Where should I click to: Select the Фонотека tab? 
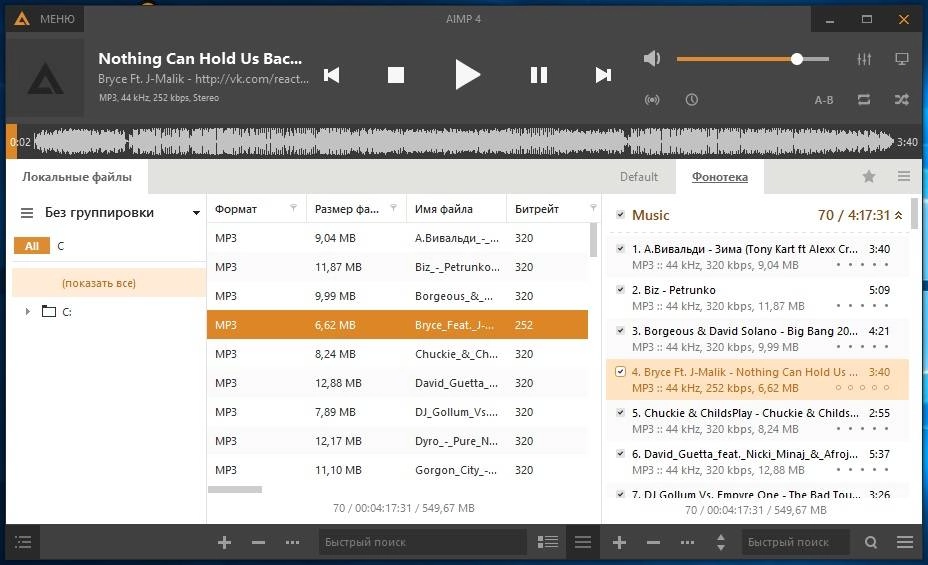coord(720,177)
